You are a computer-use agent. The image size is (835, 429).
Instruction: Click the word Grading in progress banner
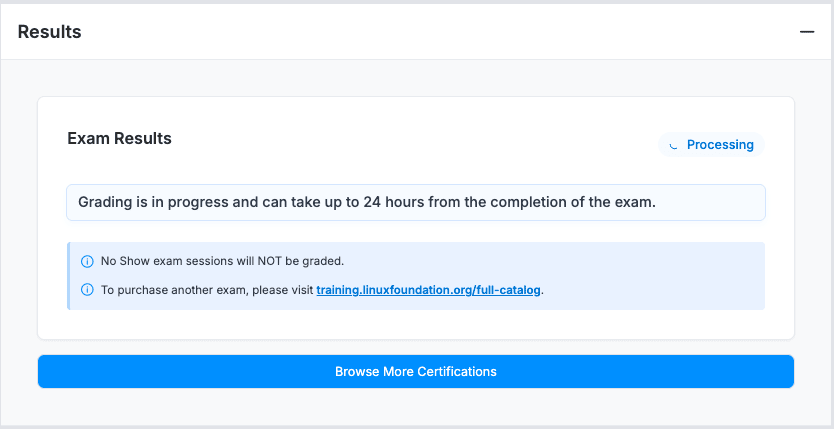click(104, 202)
